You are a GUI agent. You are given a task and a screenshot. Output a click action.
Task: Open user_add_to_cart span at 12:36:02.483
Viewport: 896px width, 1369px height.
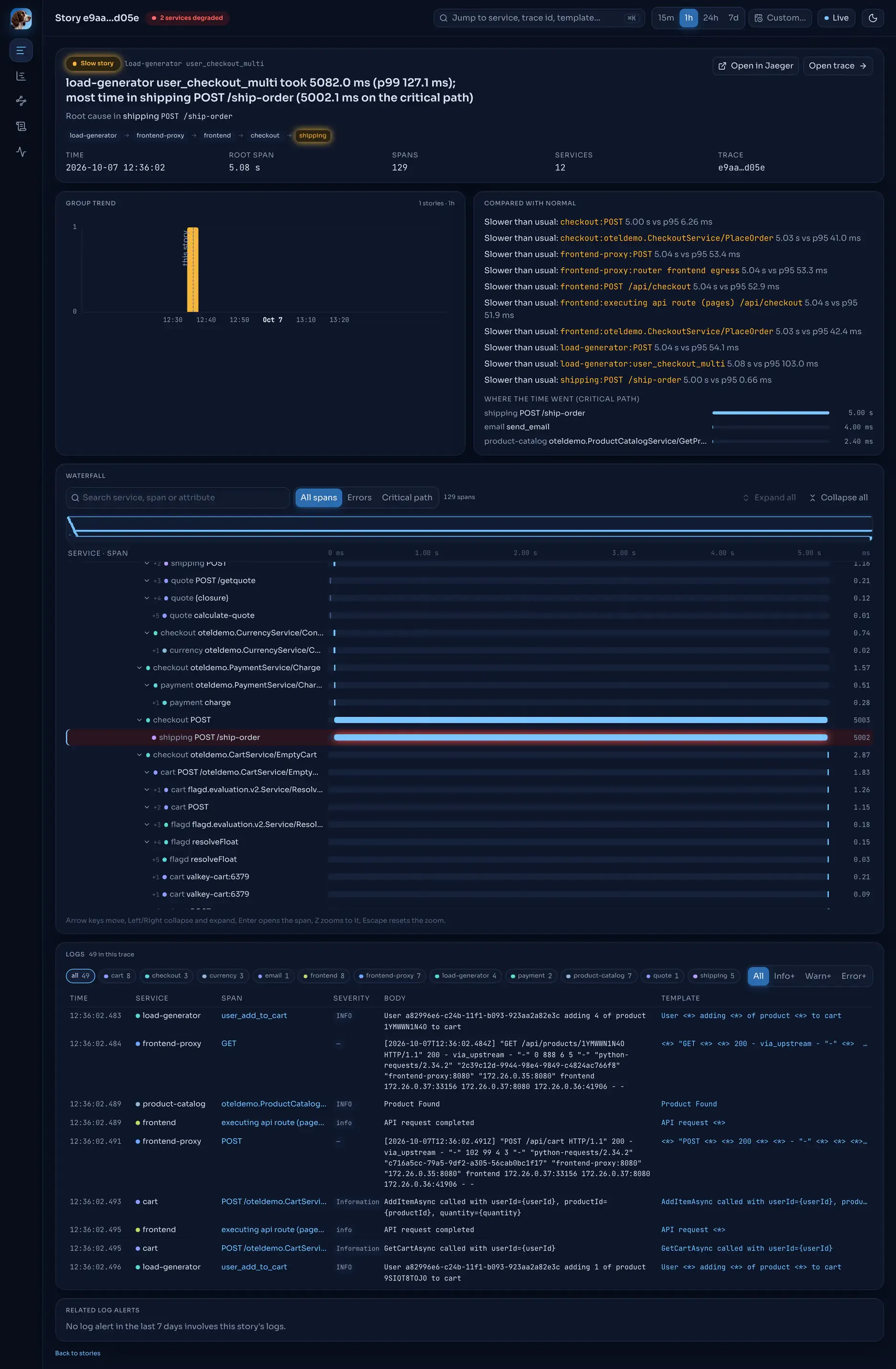[254, 1016]
